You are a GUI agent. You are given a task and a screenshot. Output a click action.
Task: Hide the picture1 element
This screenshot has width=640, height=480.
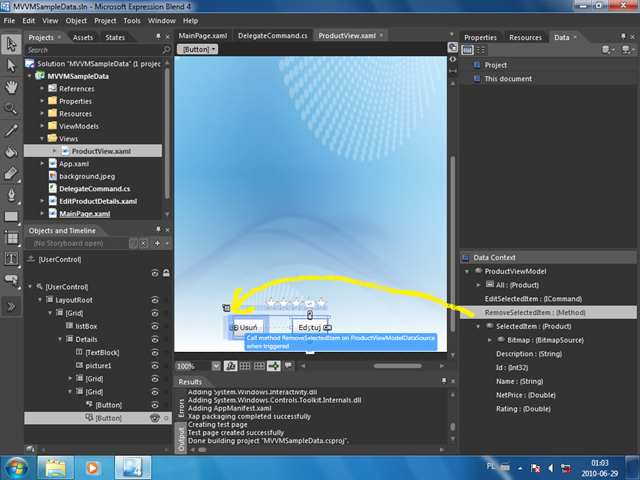click(x=155, y=365)
